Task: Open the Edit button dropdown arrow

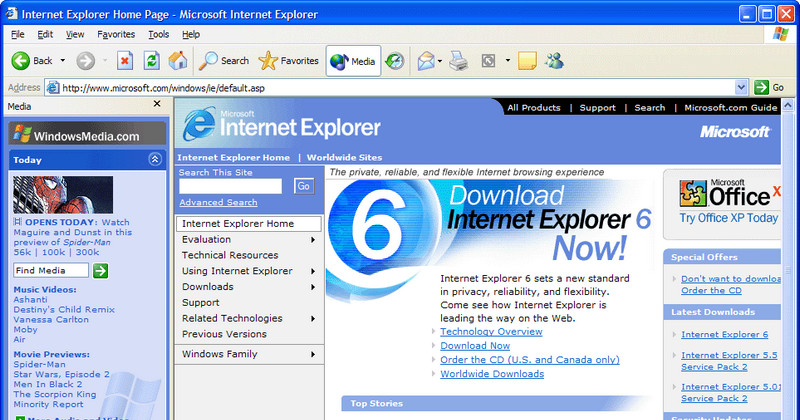Action: [508, 61]
